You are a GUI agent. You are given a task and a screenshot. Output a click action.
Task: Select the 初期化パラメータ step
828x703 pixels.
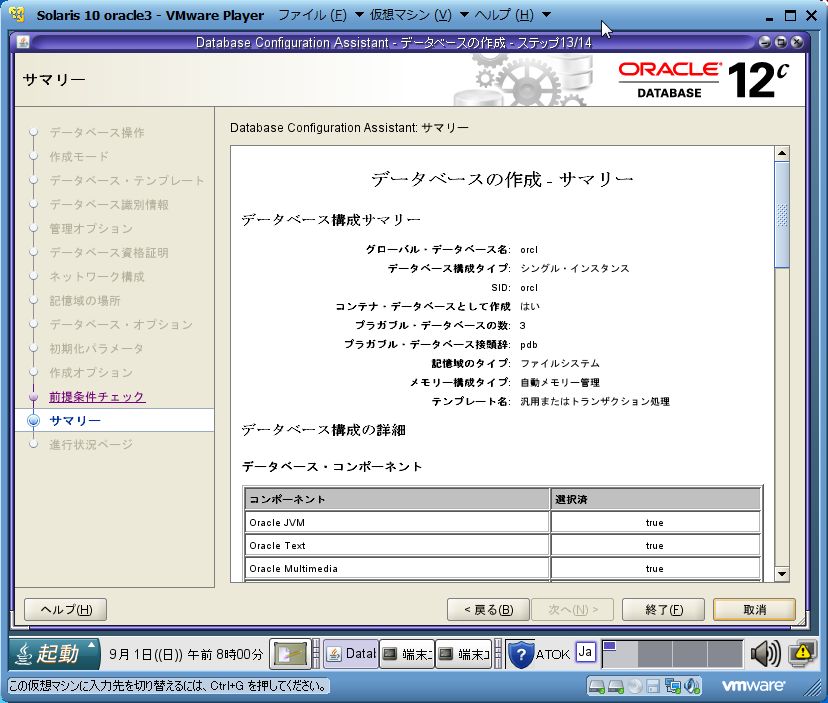click(97, 349)
